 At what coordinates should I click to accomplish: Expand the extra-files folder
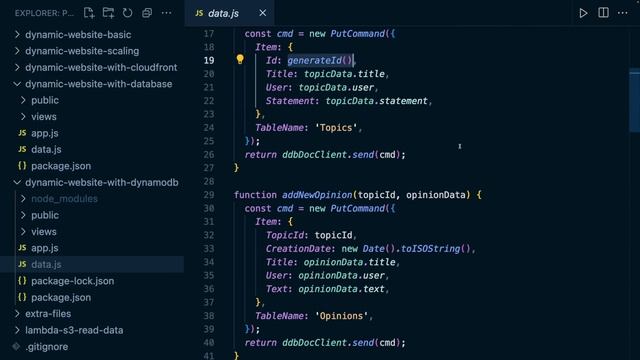(48, 314)
